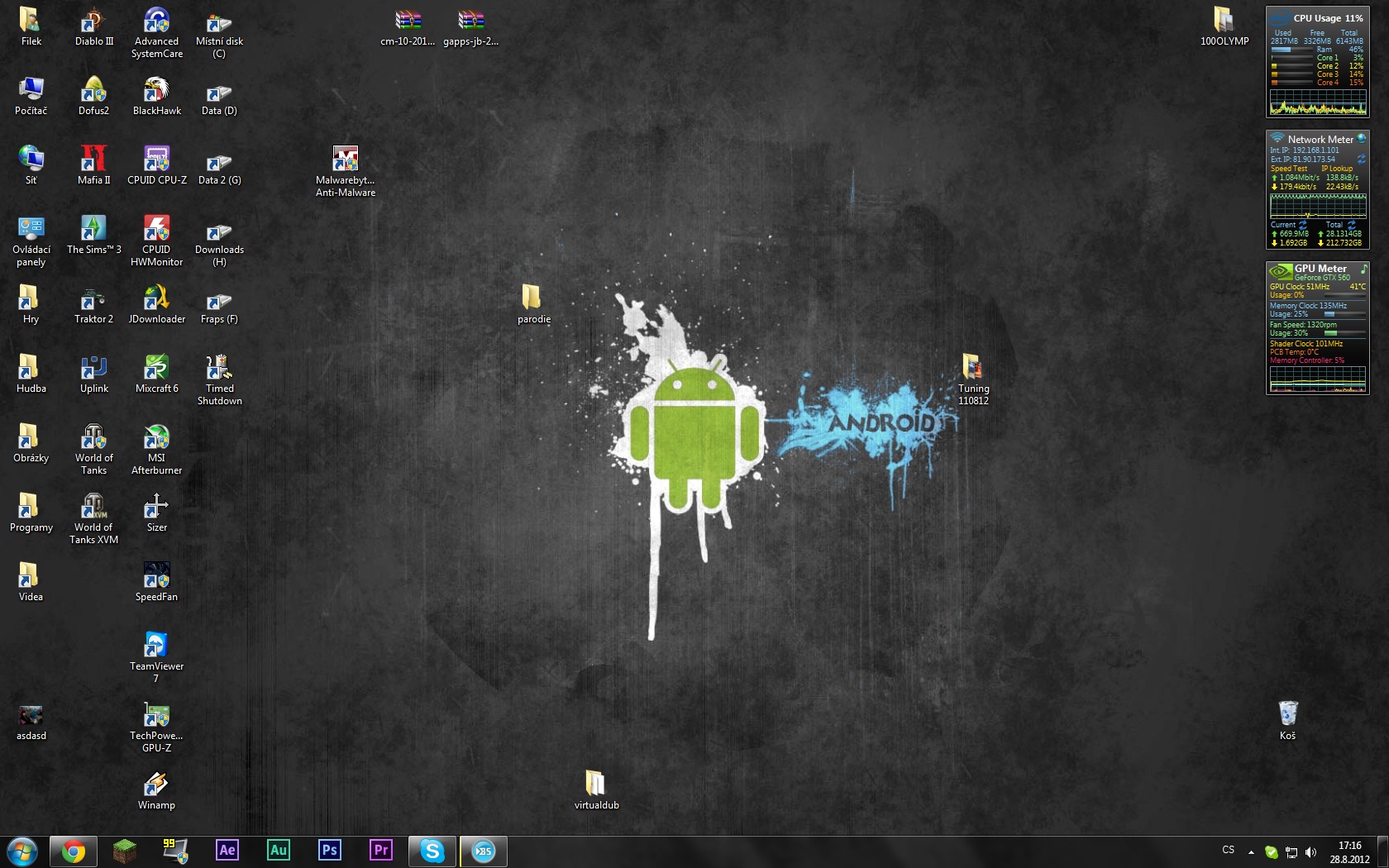Screen dimensions: 1389x868
Task: Open the Koš recycle bin
Action: (x=1288, y=721)
